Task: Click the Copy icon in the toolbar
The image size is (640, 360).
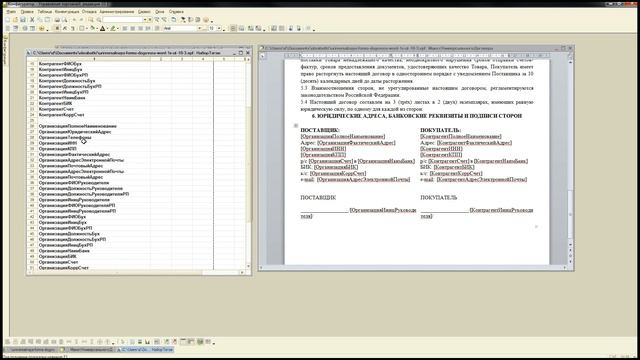Action: click(40, 20)
